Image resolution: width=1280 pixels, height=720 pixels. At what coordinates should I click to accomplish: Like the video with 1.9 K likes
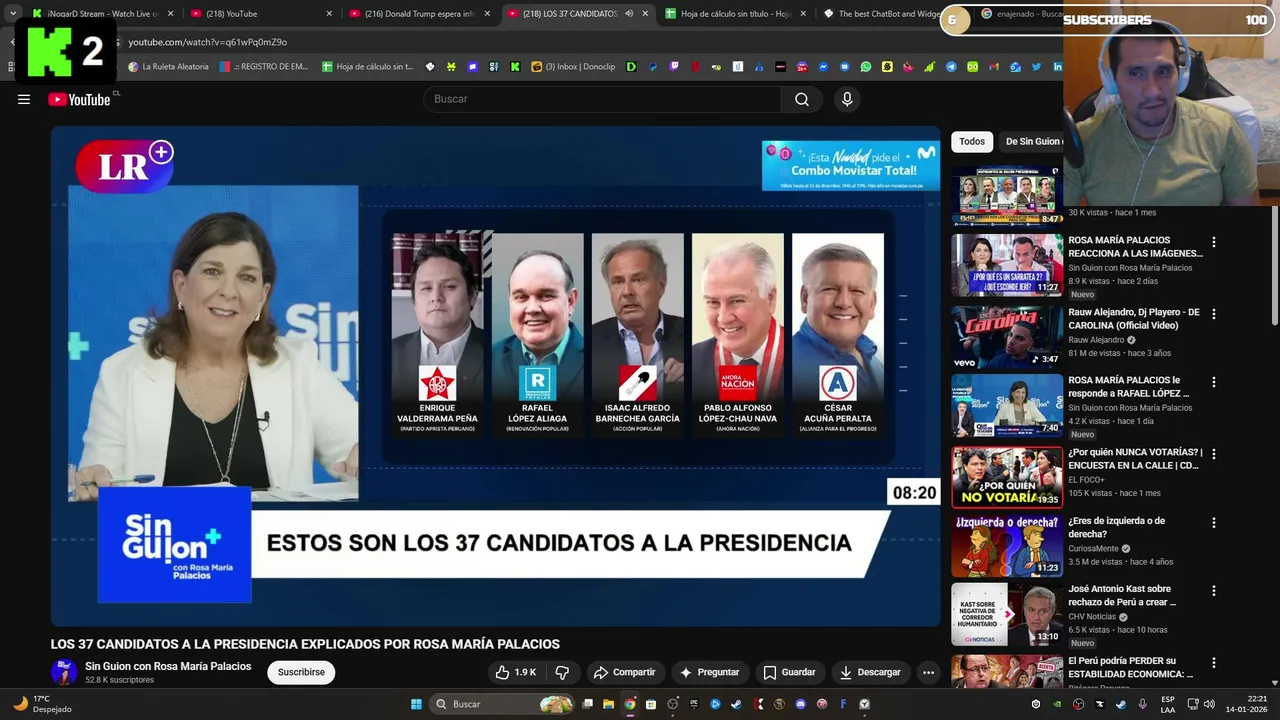coord(516,672)
